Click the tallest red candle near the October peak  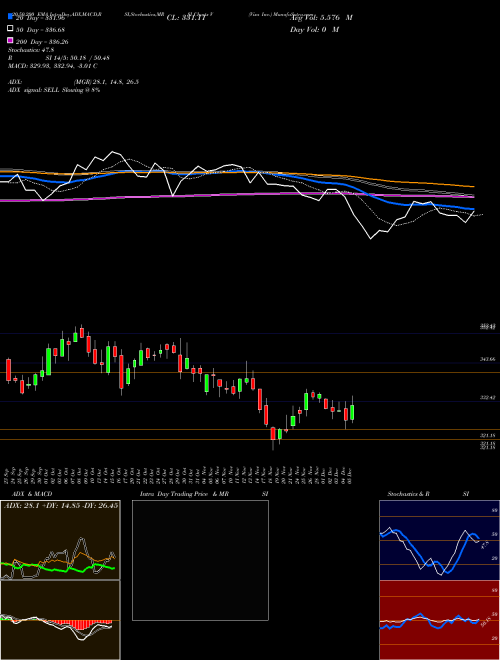point(121,372)
